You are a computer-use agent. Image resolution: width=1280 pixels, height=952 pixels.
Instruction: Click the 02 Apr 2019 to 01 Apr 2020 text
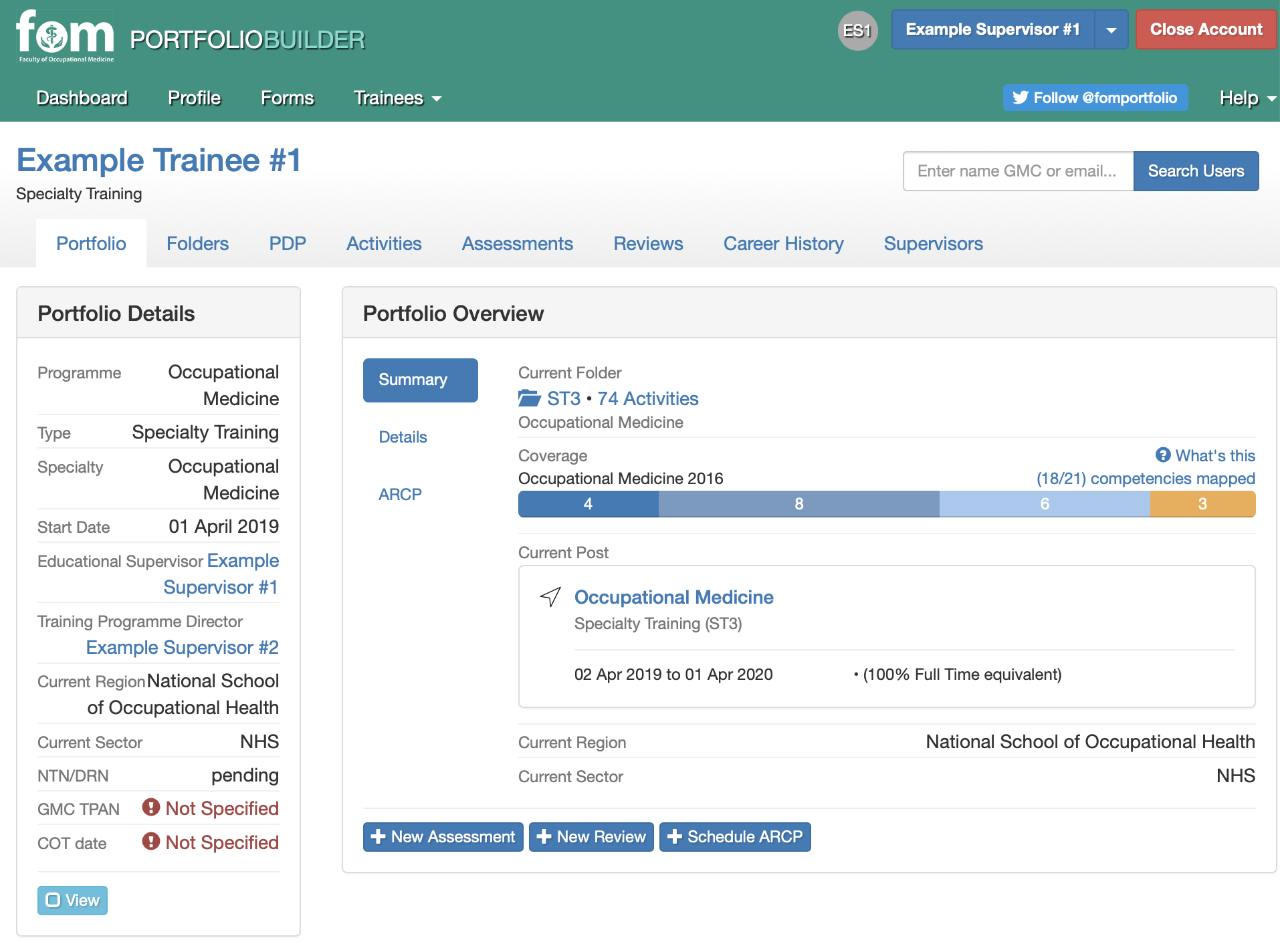[673, 674]
